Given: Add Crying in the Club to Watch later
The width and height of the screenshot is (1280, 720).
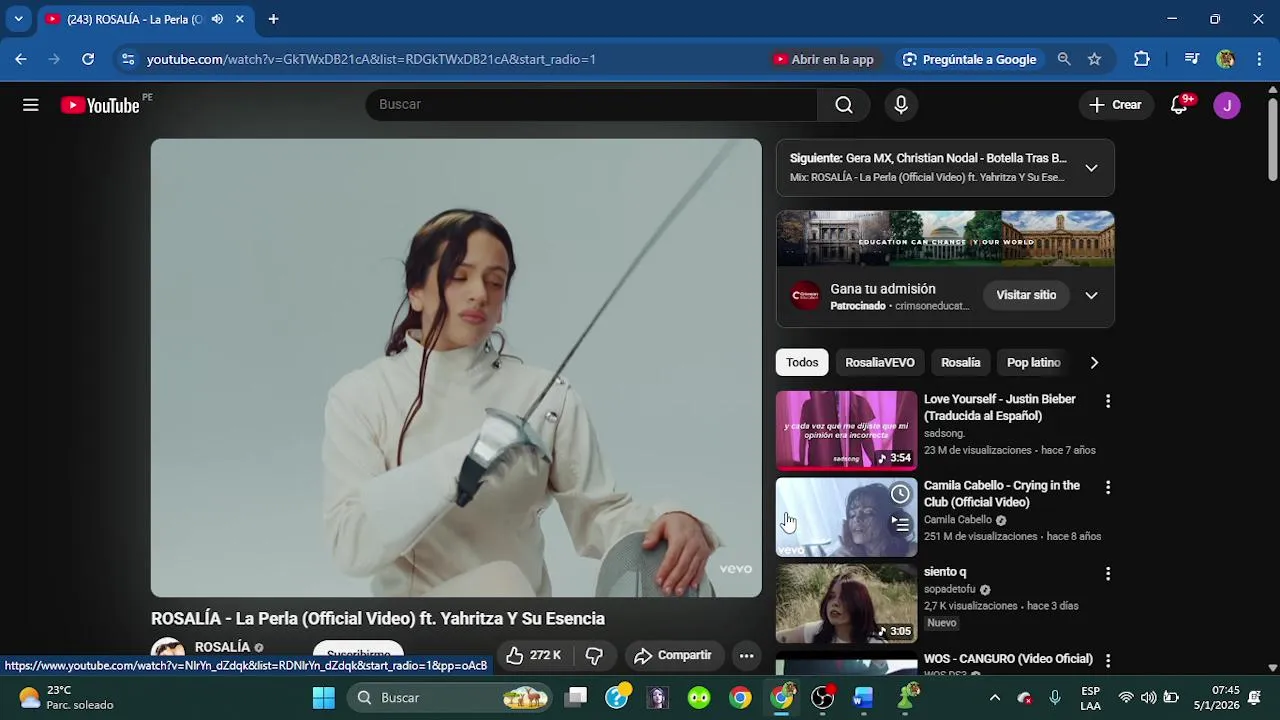Looking at the screenshot, I should click(x=900, y=494).
